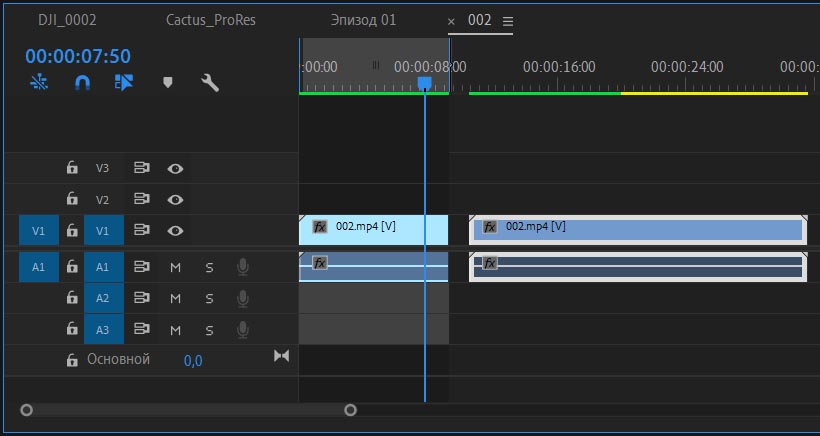Click right zoom scrollbar handle
820x436 pixels.
pos(350,410)
